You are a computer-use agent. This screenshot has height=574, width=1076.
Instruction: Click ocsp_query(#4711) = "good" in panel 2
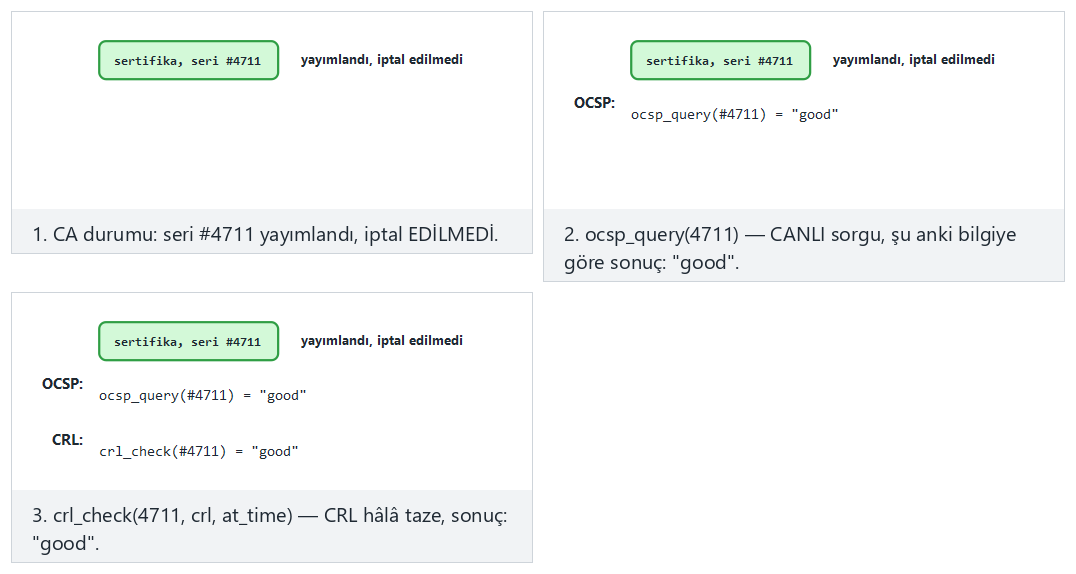[734, 115]
